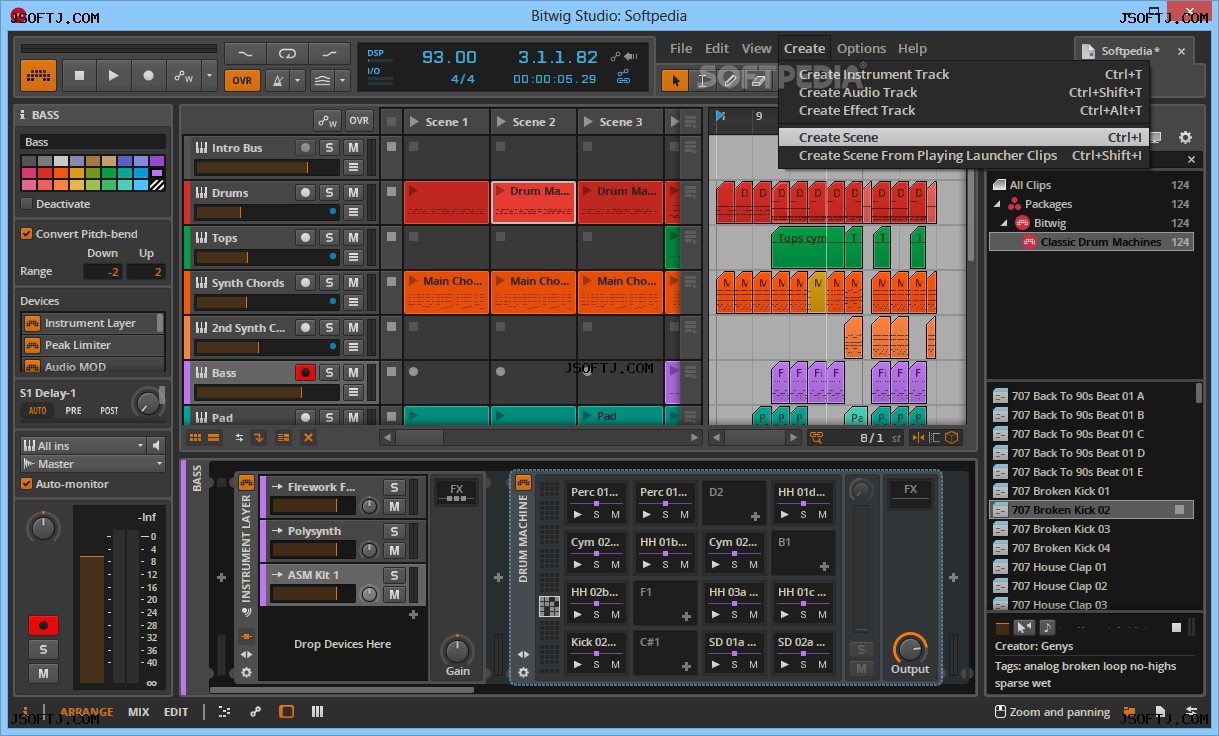This screenshot has width=1219, height=736.
Task: Select Create Scene menu entry
Action: (964, 137)
